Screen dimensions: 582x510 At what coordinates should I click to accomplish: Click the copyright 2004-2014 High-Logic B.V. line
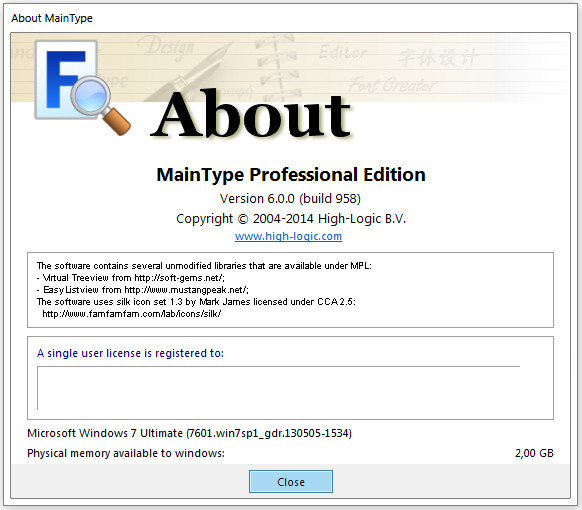pyautogui.click(x=291, y=219)
